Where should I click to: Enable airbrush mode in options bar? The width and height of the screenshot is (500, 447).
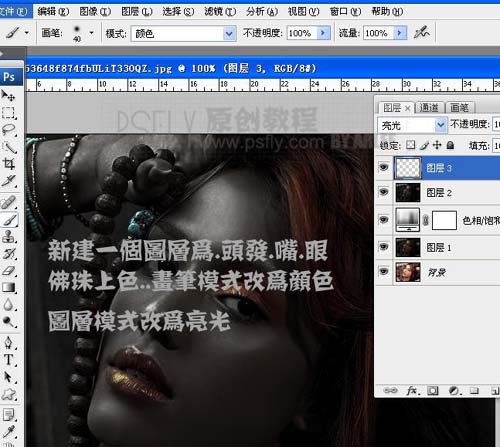point(421,33)
